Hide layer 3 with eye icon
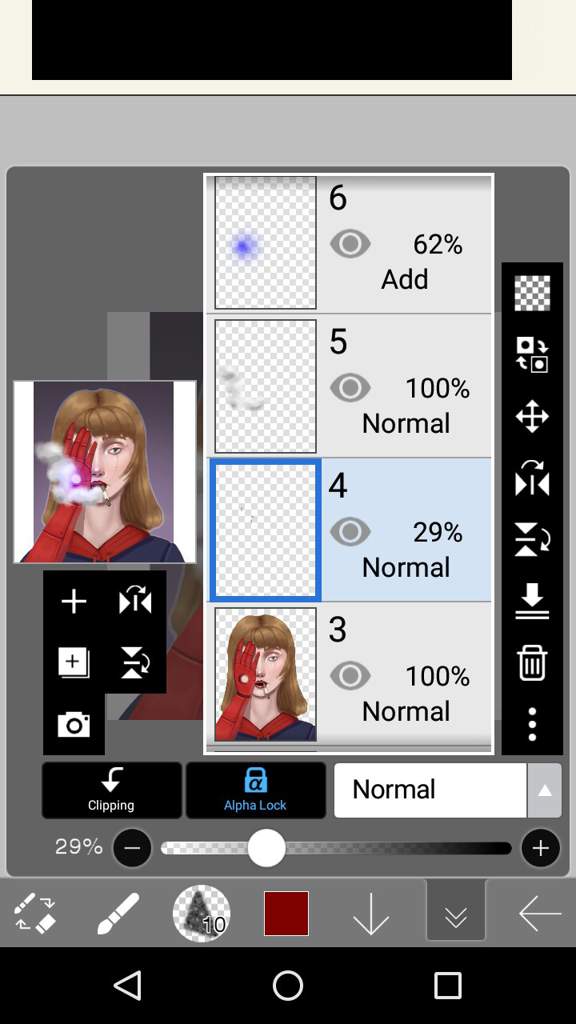Screen dimensions: 576x1024 click(x=351, y=676)
